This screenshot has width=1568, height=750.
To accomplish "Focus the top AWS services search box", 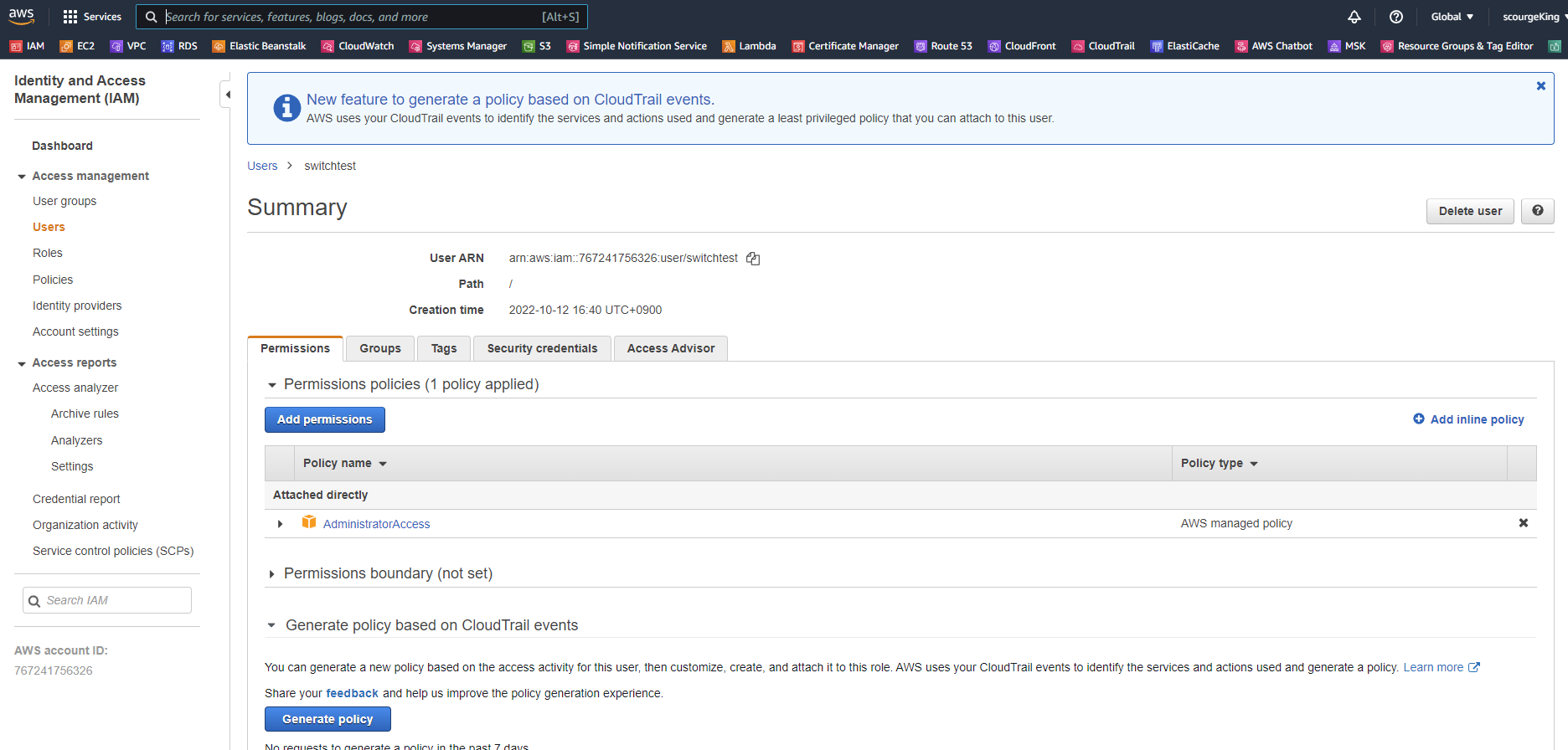I will click(x=362, y=17).
